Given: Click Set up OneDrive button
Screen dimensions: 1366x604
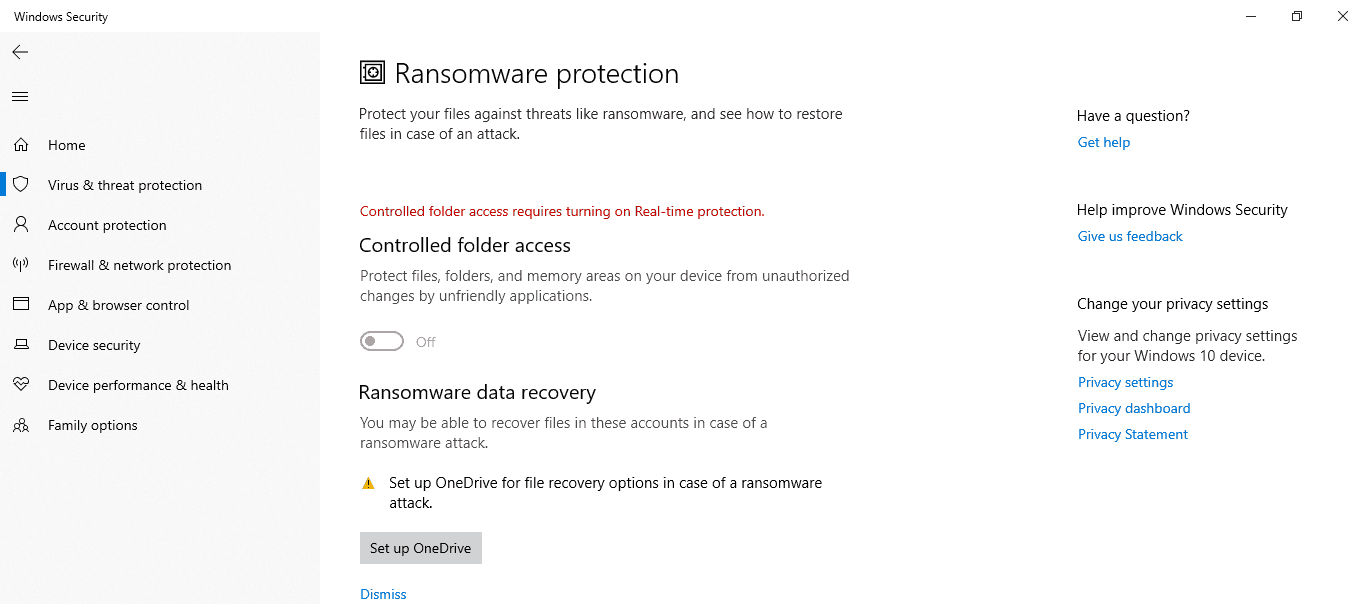Looking at the screenshot, I should pyautogui.click(x=420, y=548).
